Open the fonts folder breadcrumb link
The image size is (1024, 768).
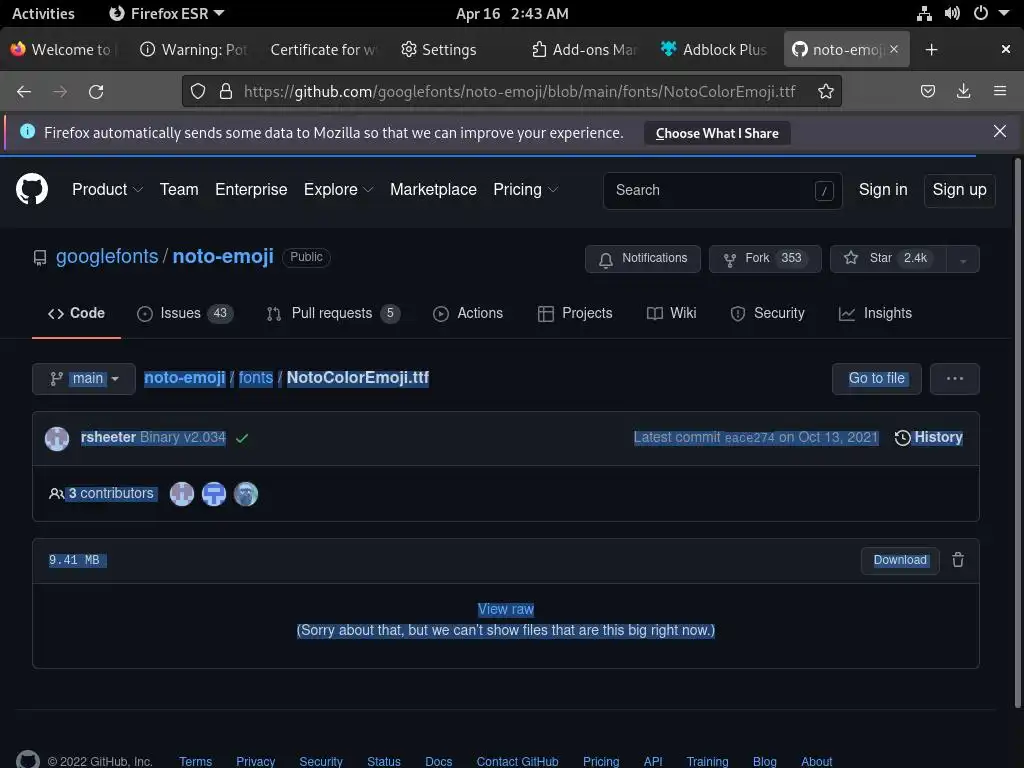click(256, 378)
